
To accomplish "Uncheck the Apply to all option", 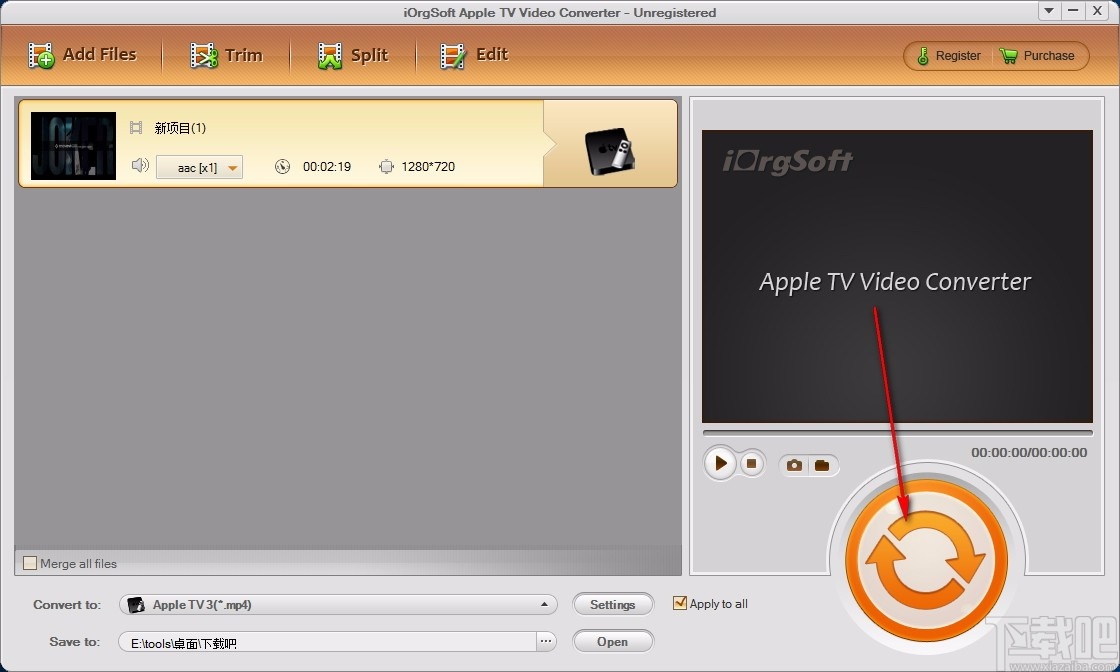I will [x=680, y=603].
